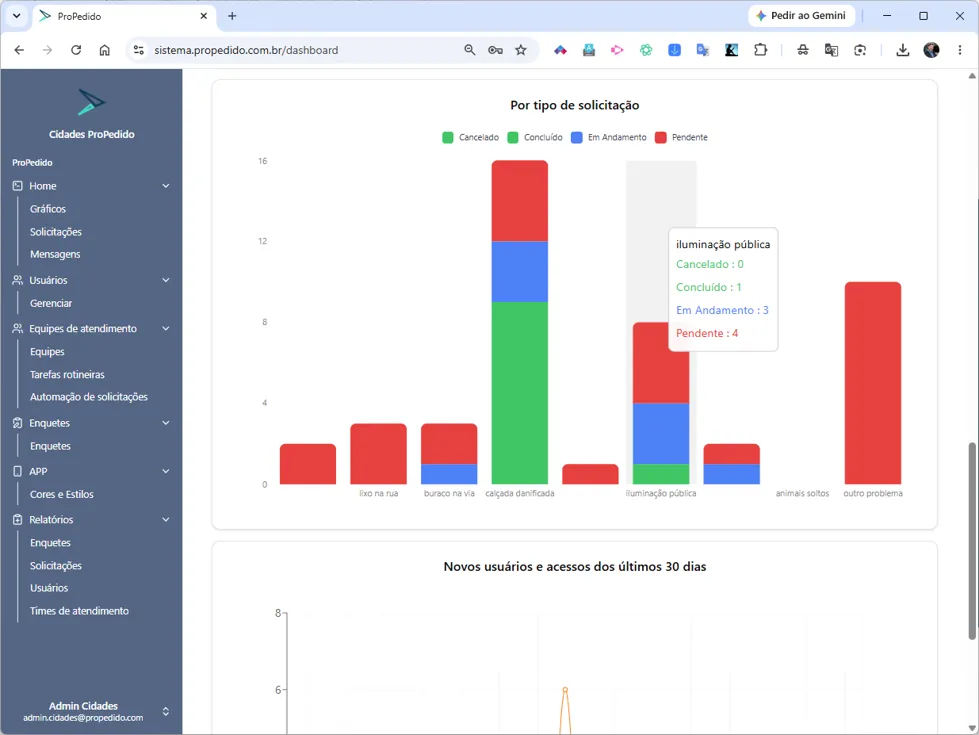Viewport: 979px width, 735px height.
Task: Click the green flower-shaped extension icon
Action: [646, 50]
